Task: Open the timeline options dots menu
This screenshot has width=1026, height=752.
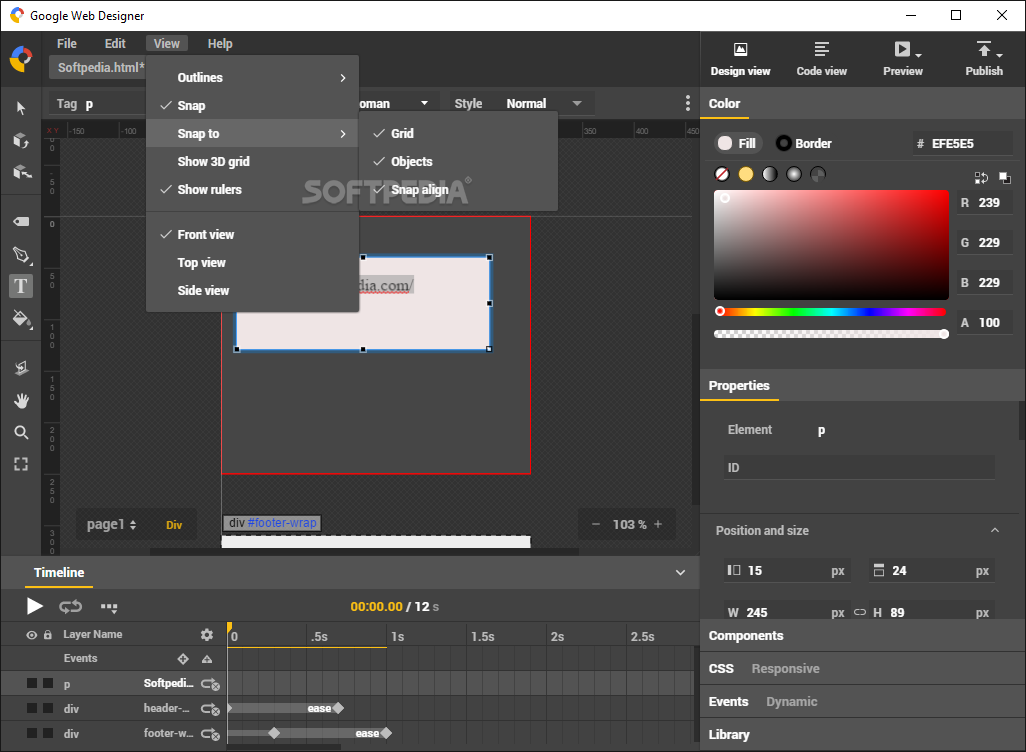Action: [x=109, y=607]
